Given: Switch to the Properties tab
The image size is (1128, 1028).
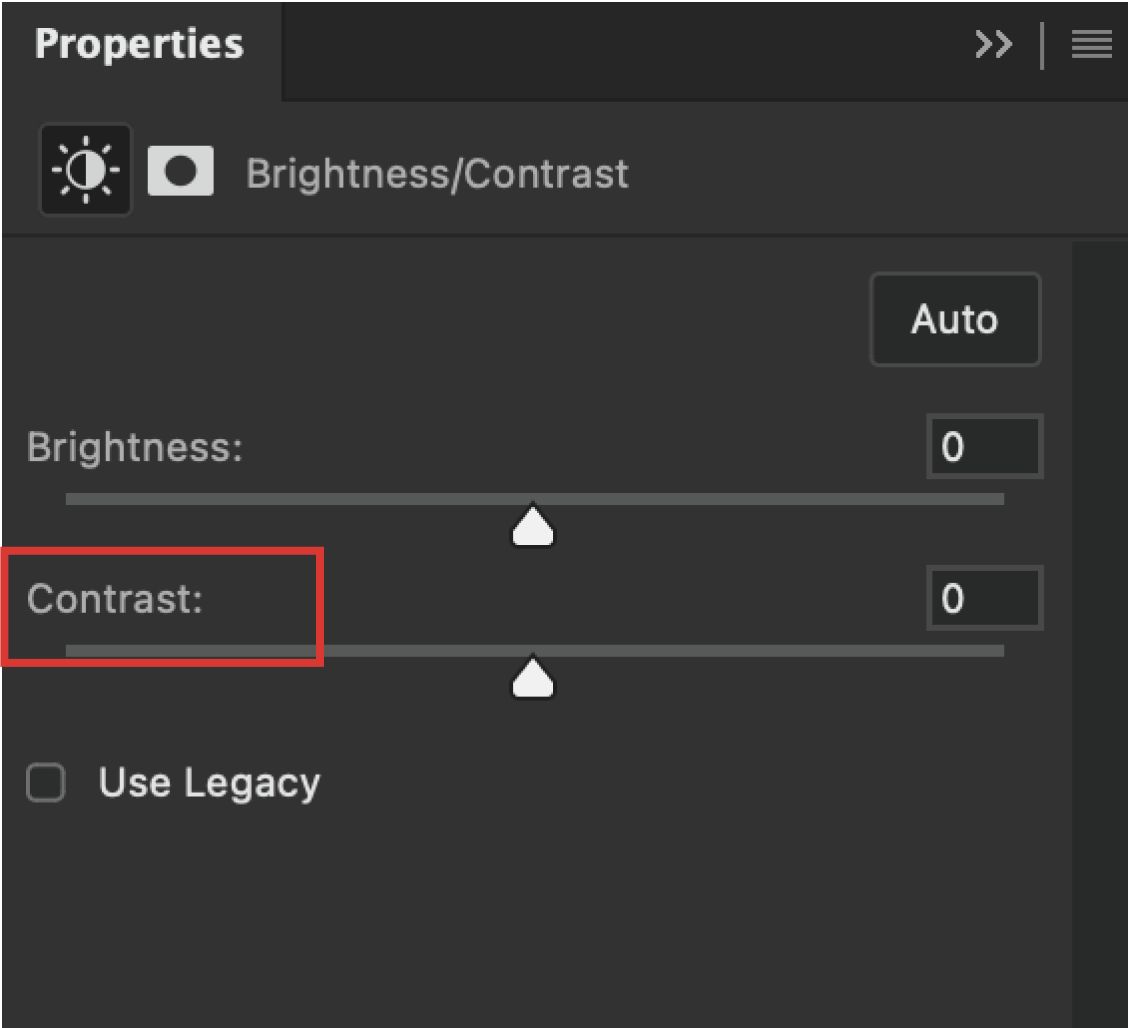Looking at the screenshot, I should 140,44.
